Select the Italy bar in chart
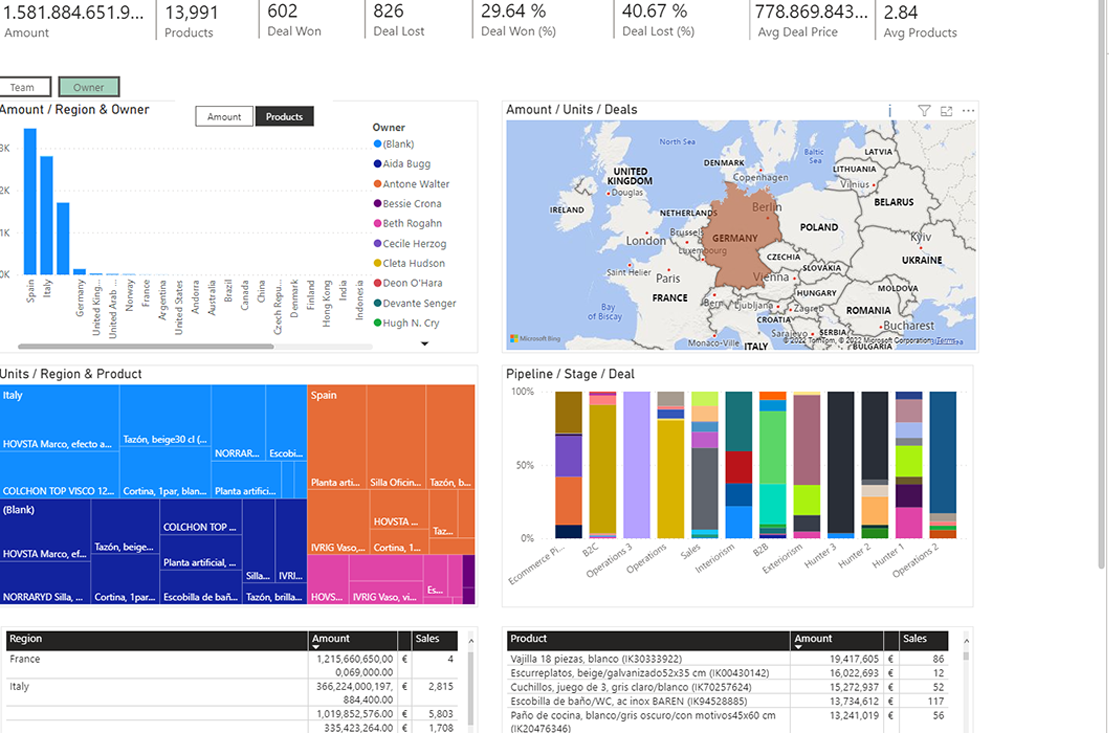Screen dimensions: 1109x733 [47, 216]
